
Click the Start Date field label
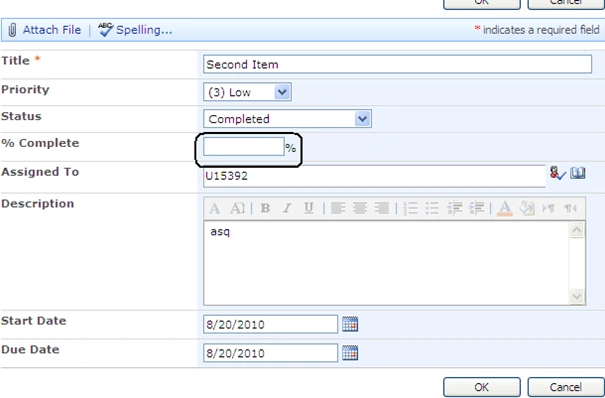pos(34,320)
